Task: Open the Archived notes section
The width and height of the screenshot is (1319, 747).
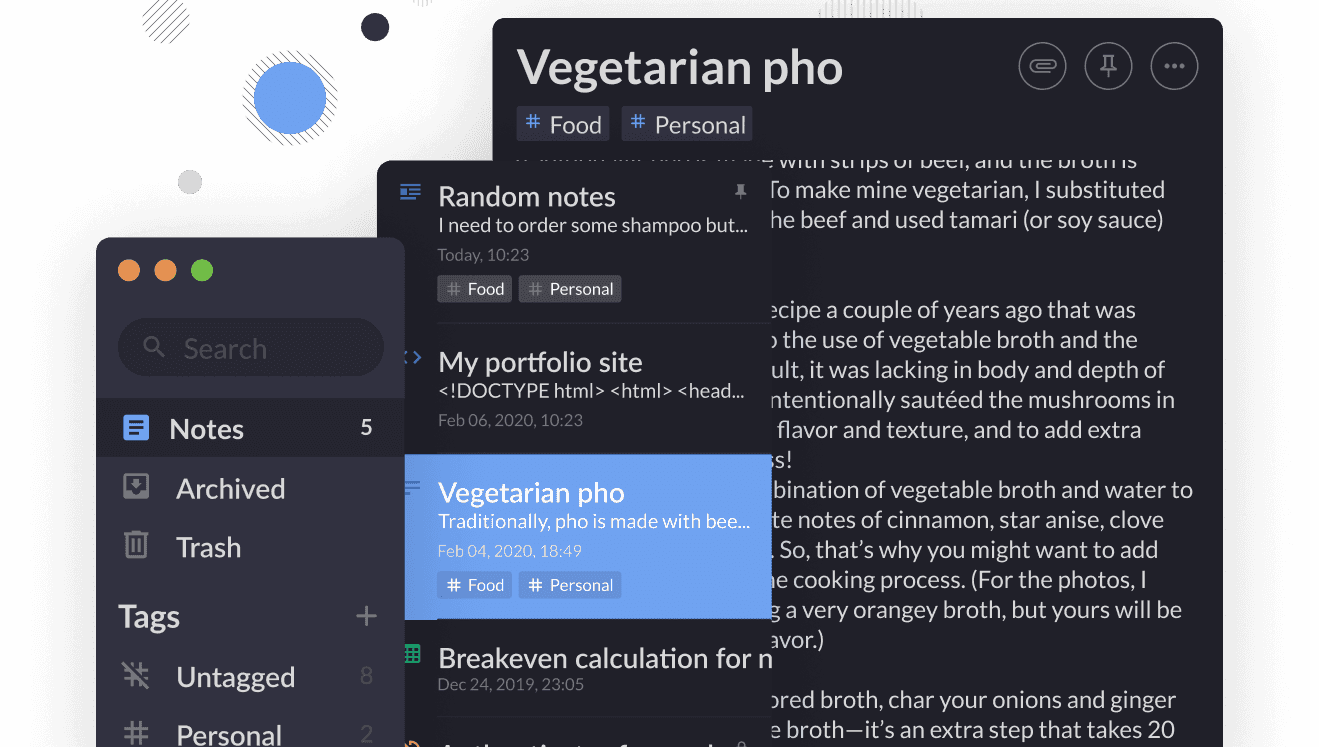Action: pos(230,488)
